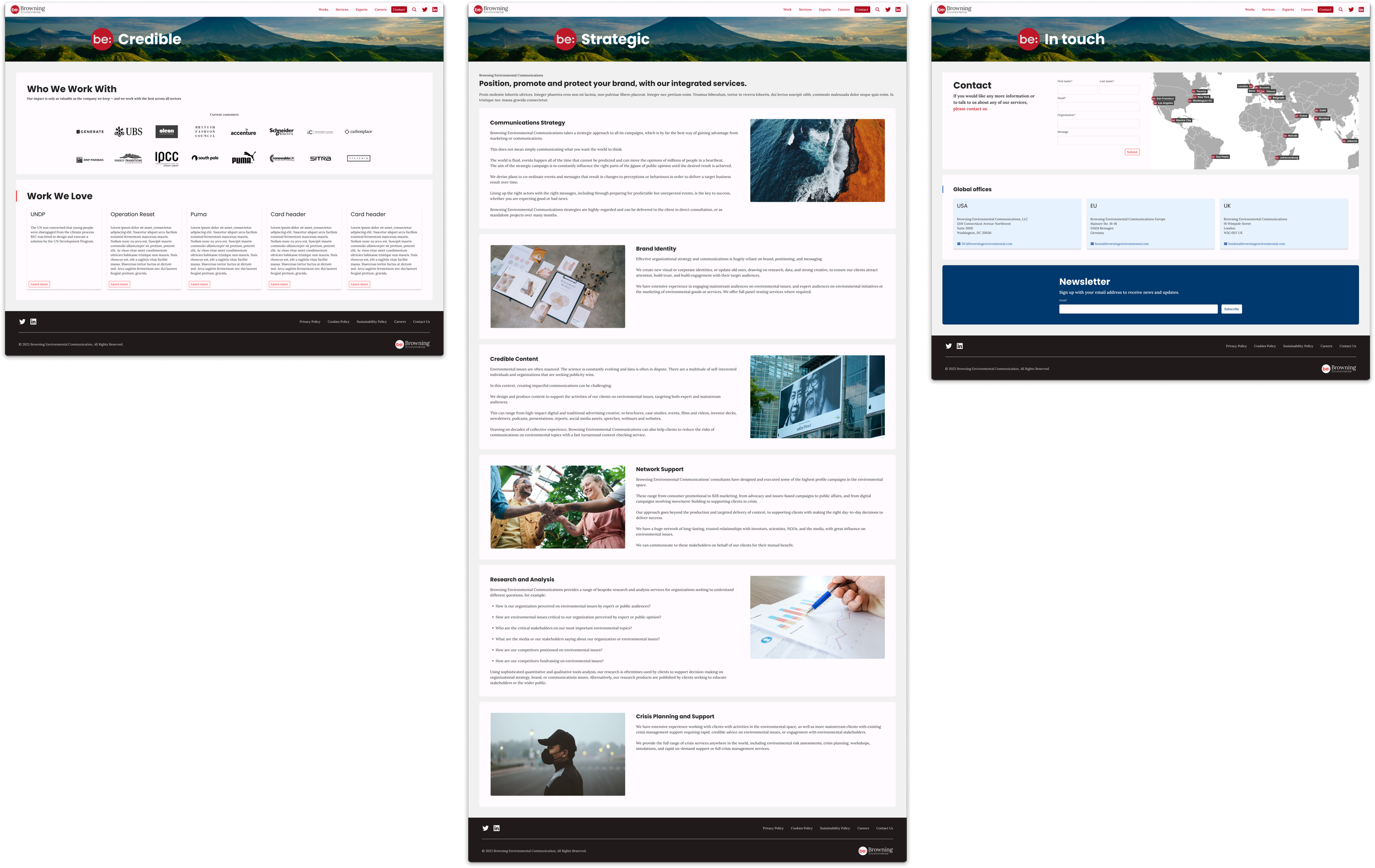Open Twitter icon in Strategic page header
Viewport: 1375px width, 868px height.
click(887, 10)
